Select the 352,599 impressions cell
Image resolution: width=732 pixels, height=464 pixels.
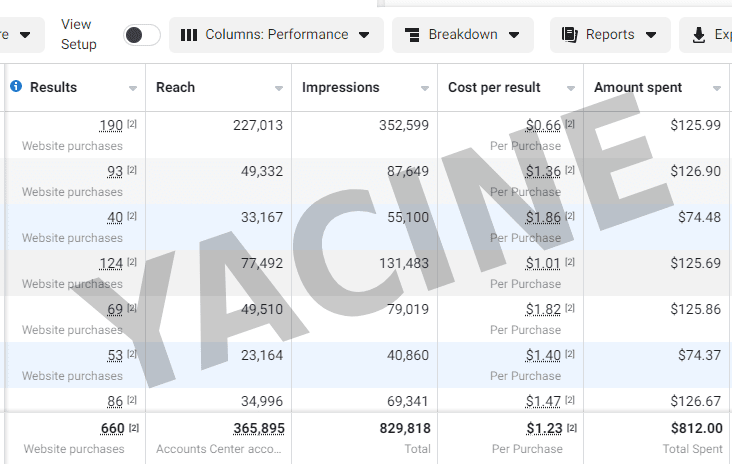pos(404,125)
